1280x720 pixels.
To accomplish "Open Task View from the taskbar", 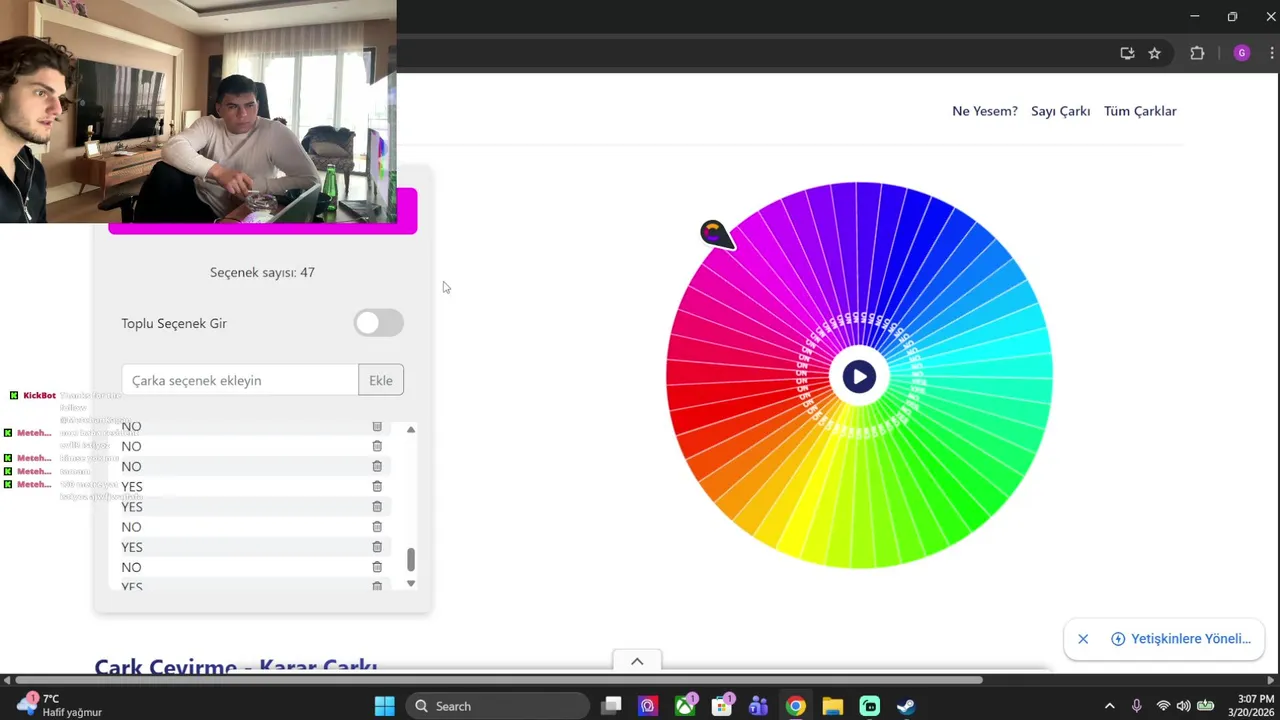I will click(611, 706).
